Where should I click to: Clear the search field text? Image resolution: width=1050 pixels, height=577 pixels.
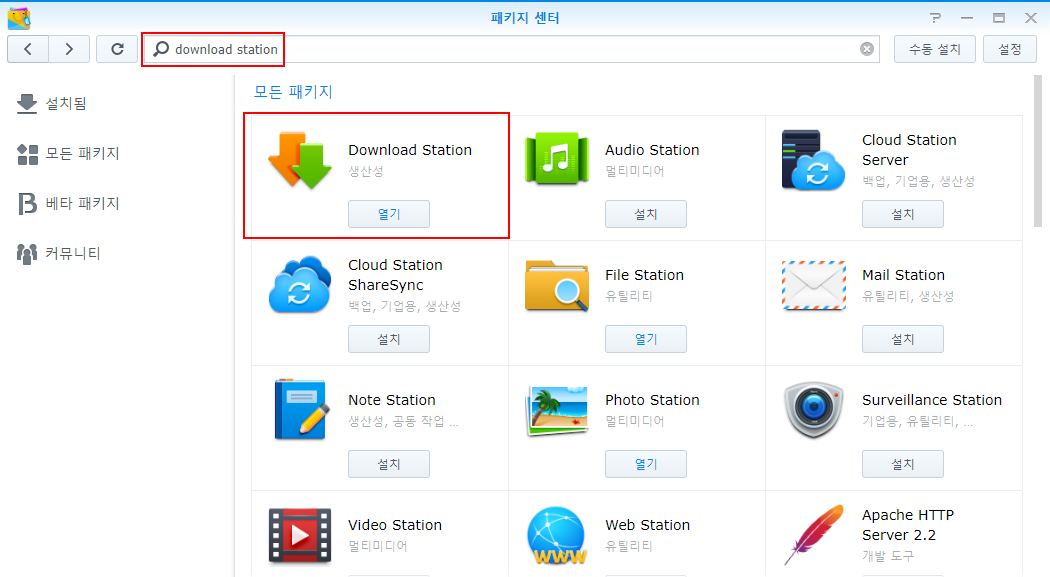(867, 49)
